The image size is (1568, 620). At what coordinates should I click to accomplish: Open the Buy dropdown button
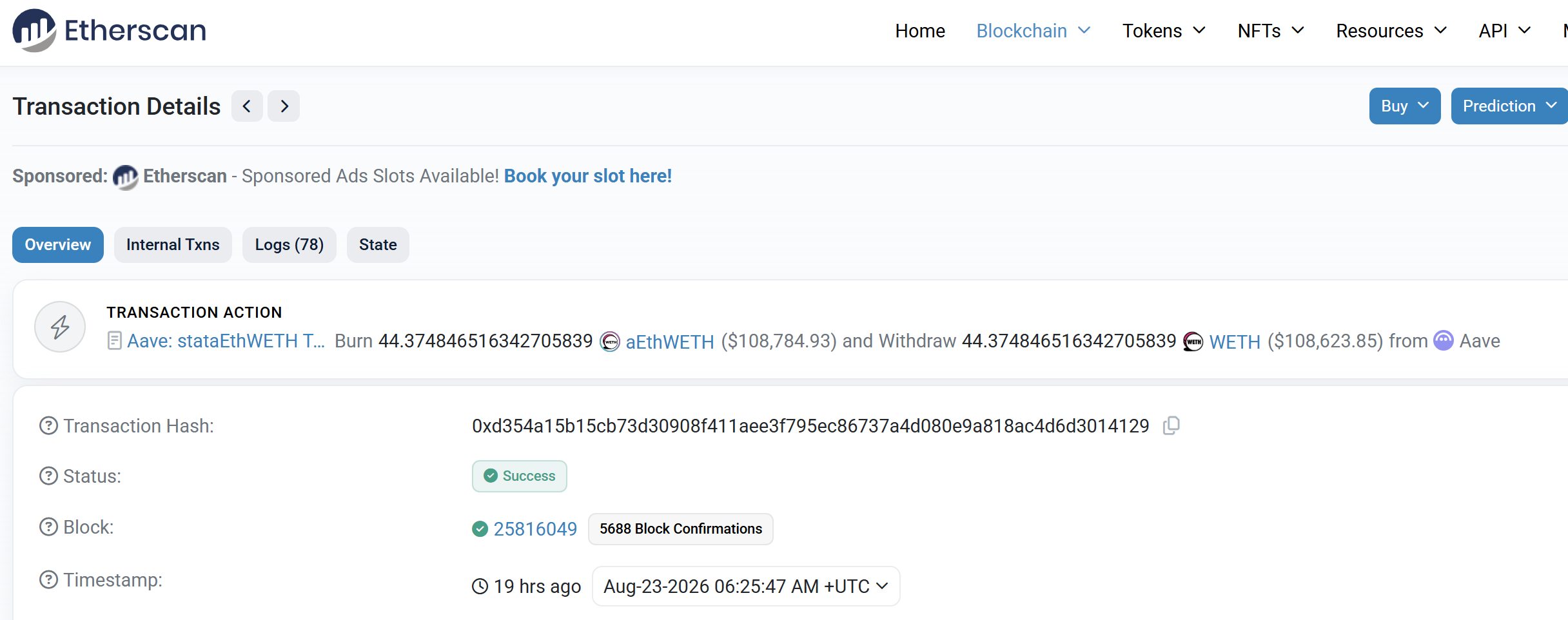pos(1405,106)
